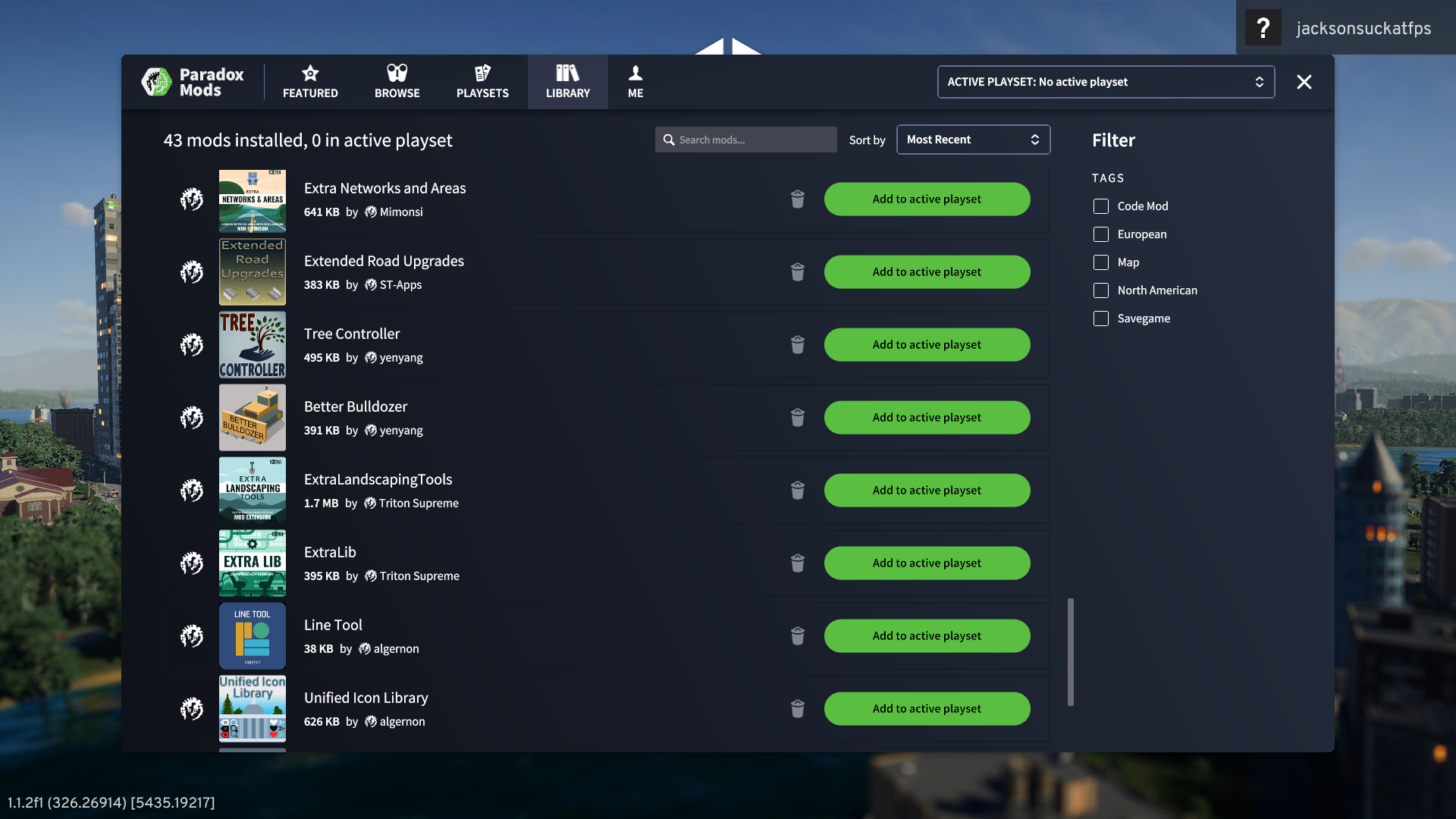Add Extra Networks and Areas to active playset
This screenshot has height=819, width=1456.
(x=927, y=199)
